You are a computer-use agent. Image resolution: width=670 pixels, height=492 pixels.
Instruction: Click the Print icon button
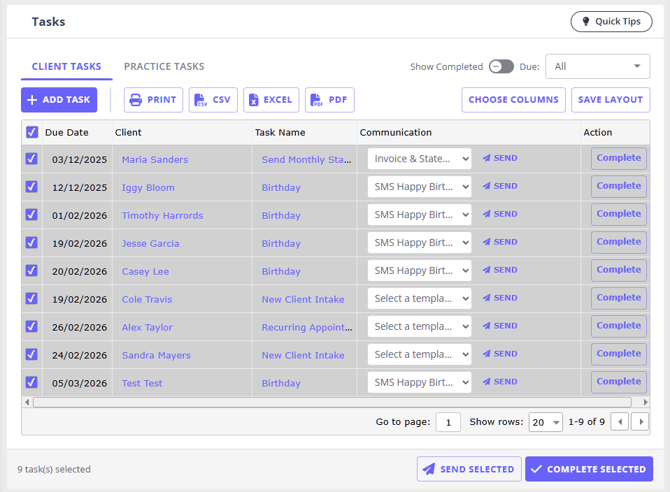152,100
